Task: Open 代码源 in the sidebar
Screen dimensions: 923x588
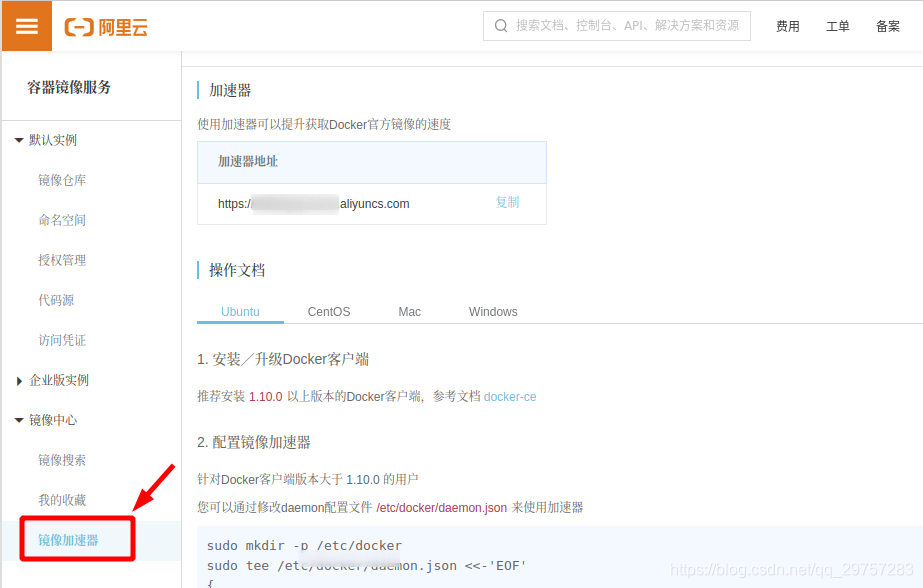Action: [57, 300]
